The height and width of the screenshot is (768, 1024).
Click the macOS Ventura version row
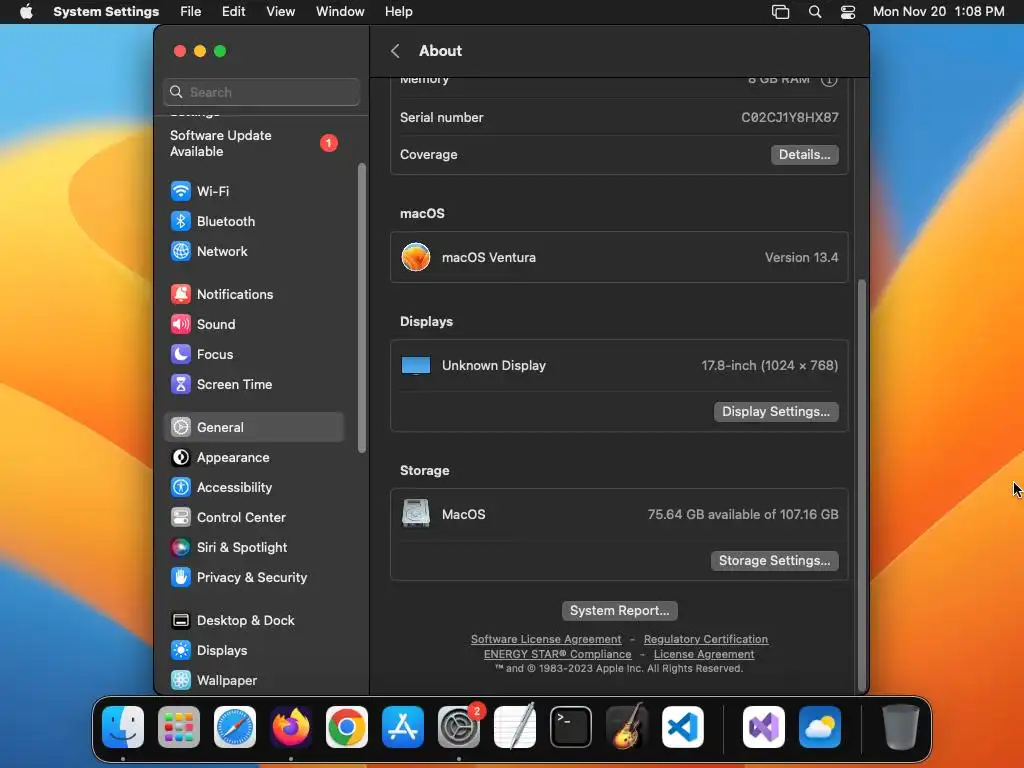click(x=619, y=257)
